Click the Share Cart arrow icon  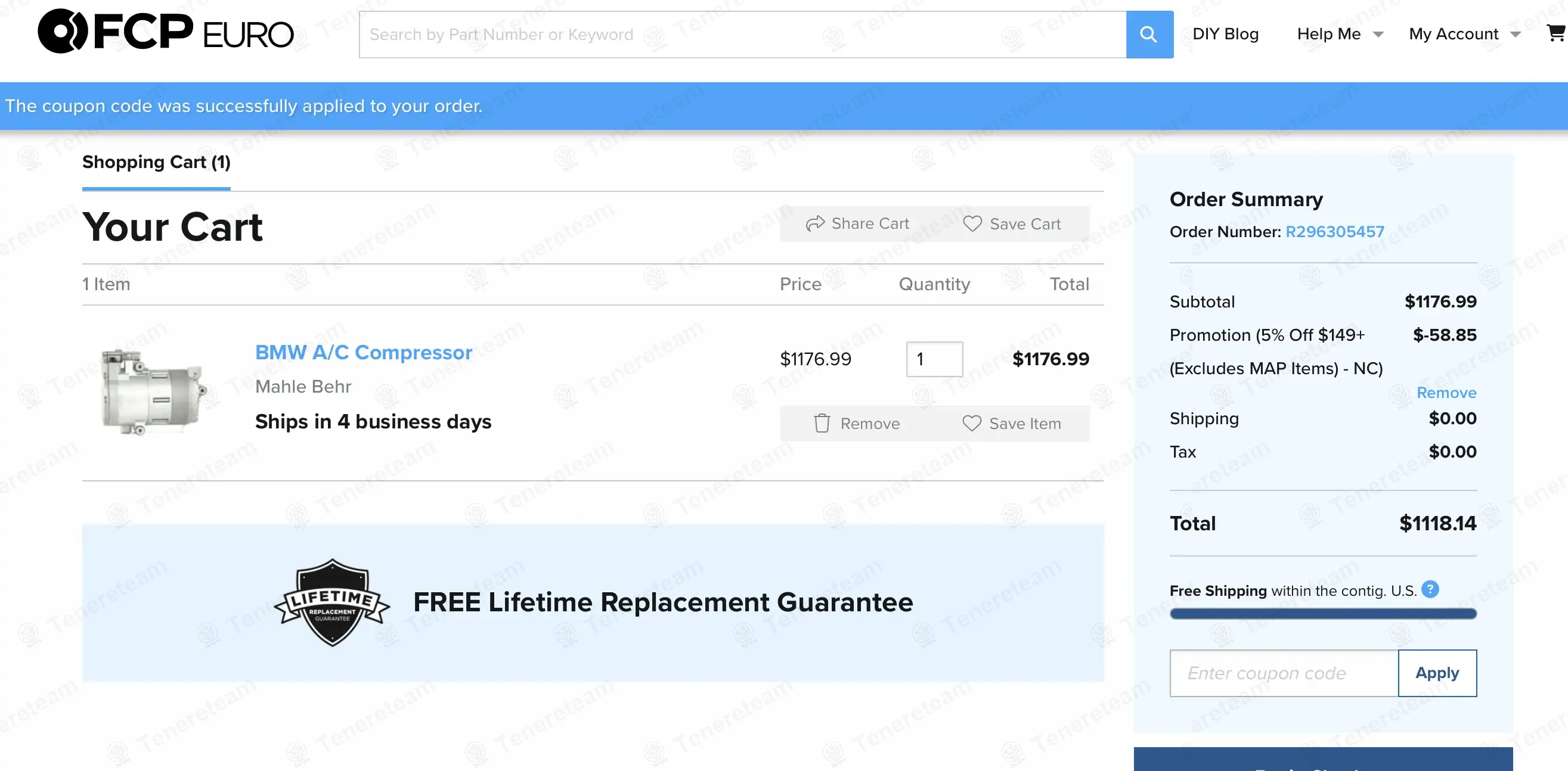point(814,224)
